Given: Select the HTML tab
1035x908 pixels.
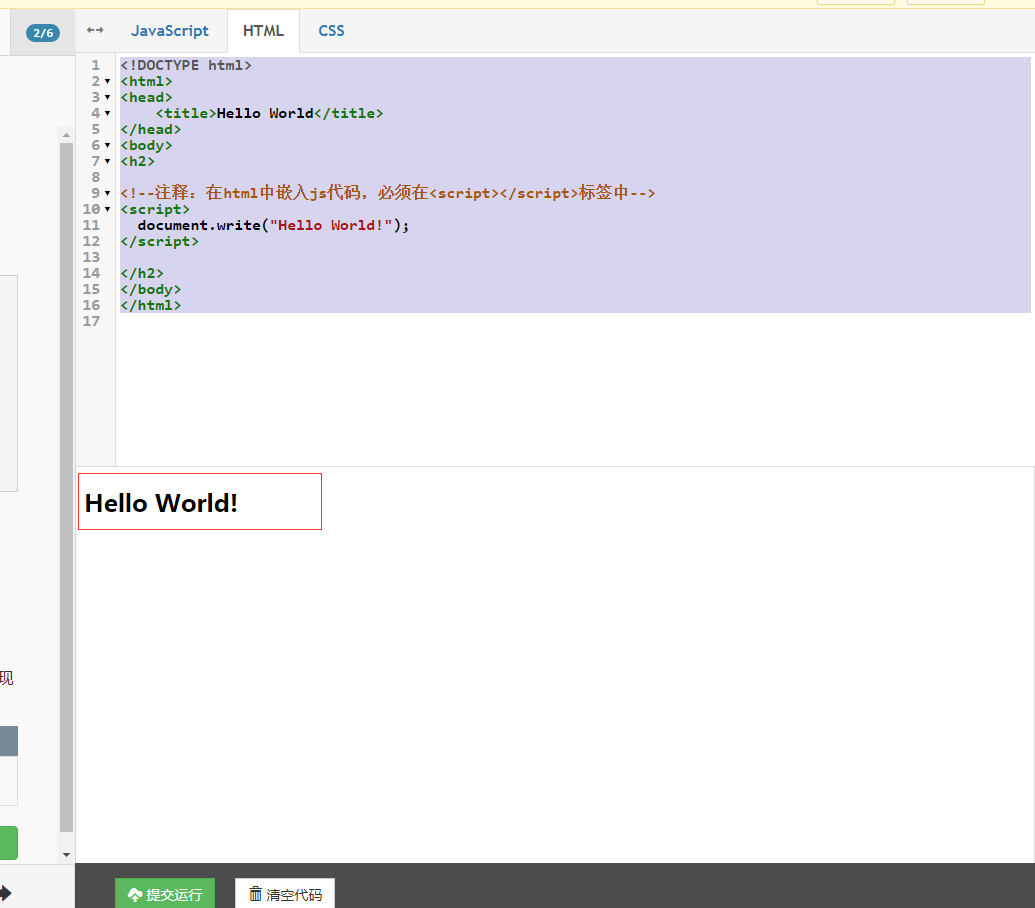Looking at the screenshot, I should [x=263, y=31].
